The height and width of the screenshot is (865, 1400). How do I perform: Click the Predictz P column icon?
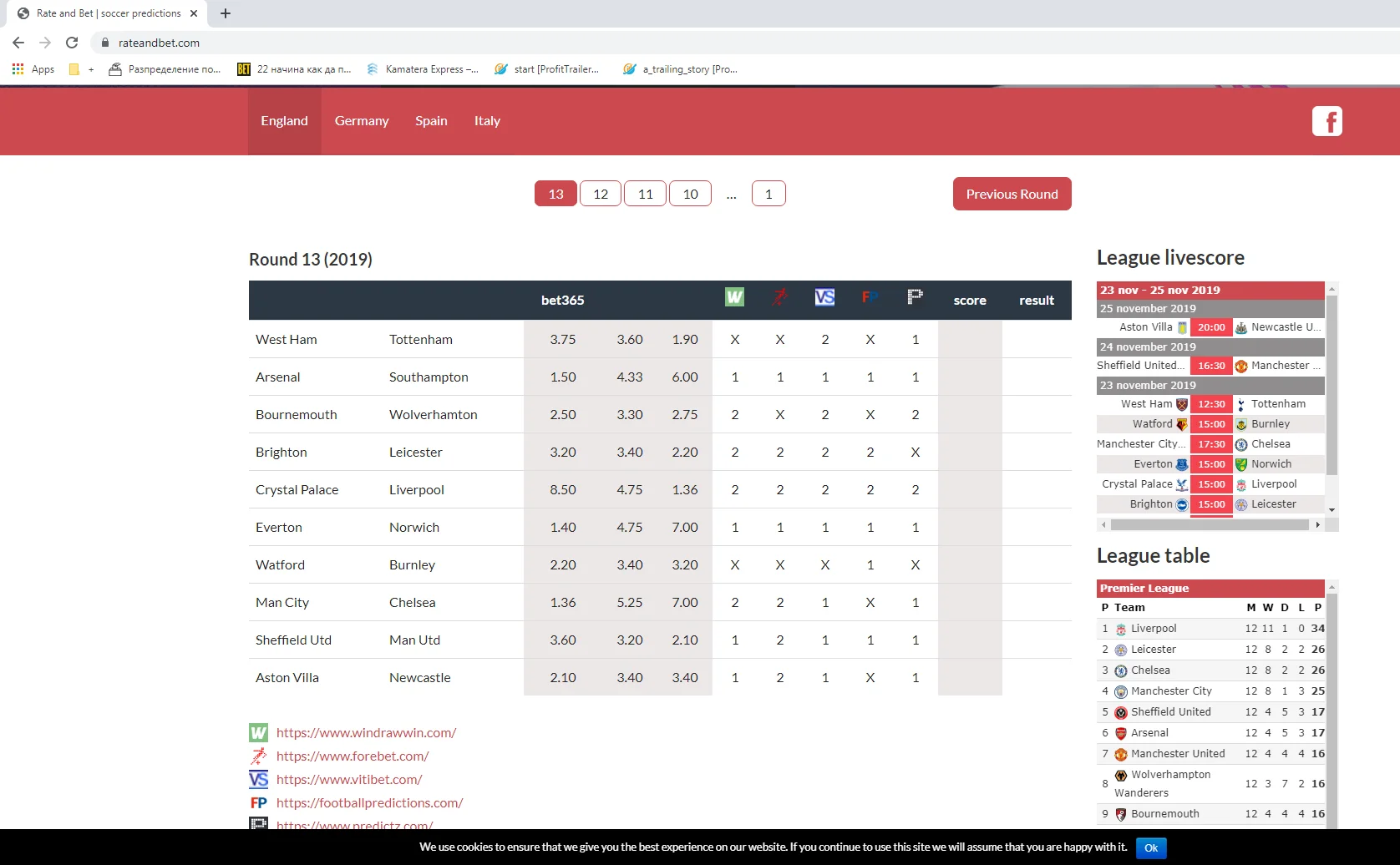coord(915,297)
